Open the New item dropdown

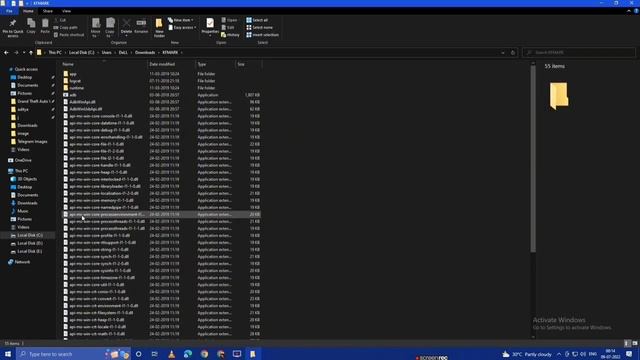[181, 20]
